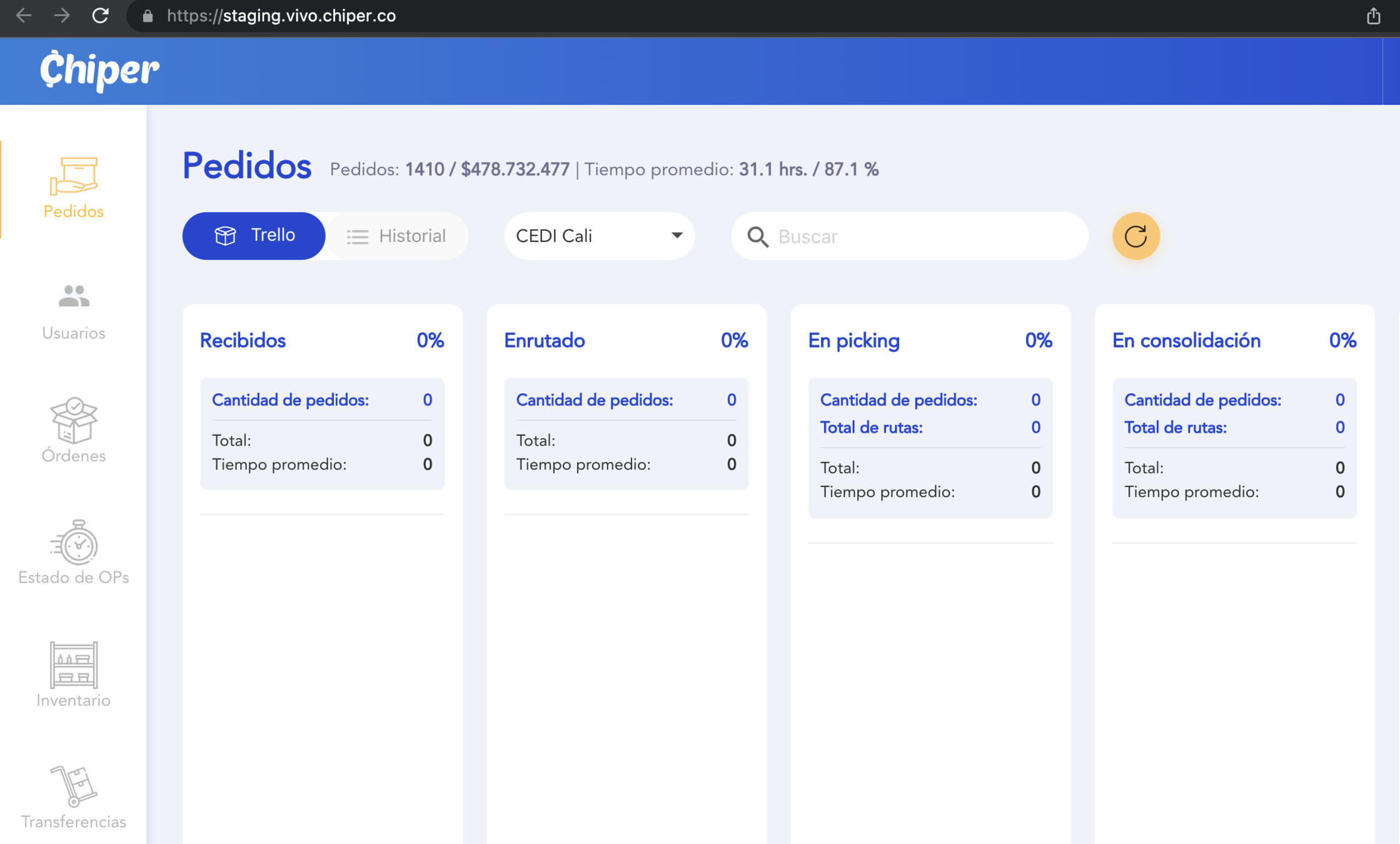1400x844 pixels.
Task: Click the En picking column title
Action: click(x=854, y=341)
